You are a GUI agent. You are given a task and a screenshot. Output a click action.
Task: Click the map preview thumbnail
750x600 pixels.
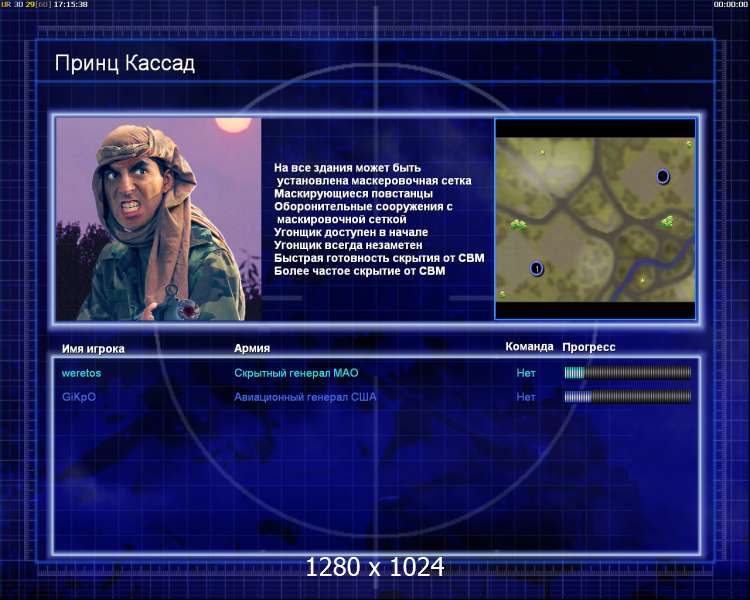click(595, 219)
